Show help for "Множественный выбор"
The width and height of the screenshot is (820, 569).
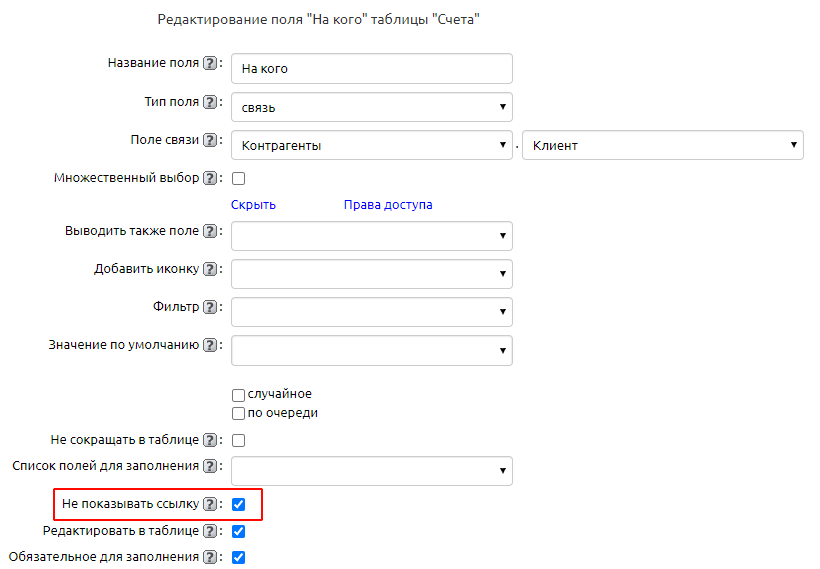(210, 178)
